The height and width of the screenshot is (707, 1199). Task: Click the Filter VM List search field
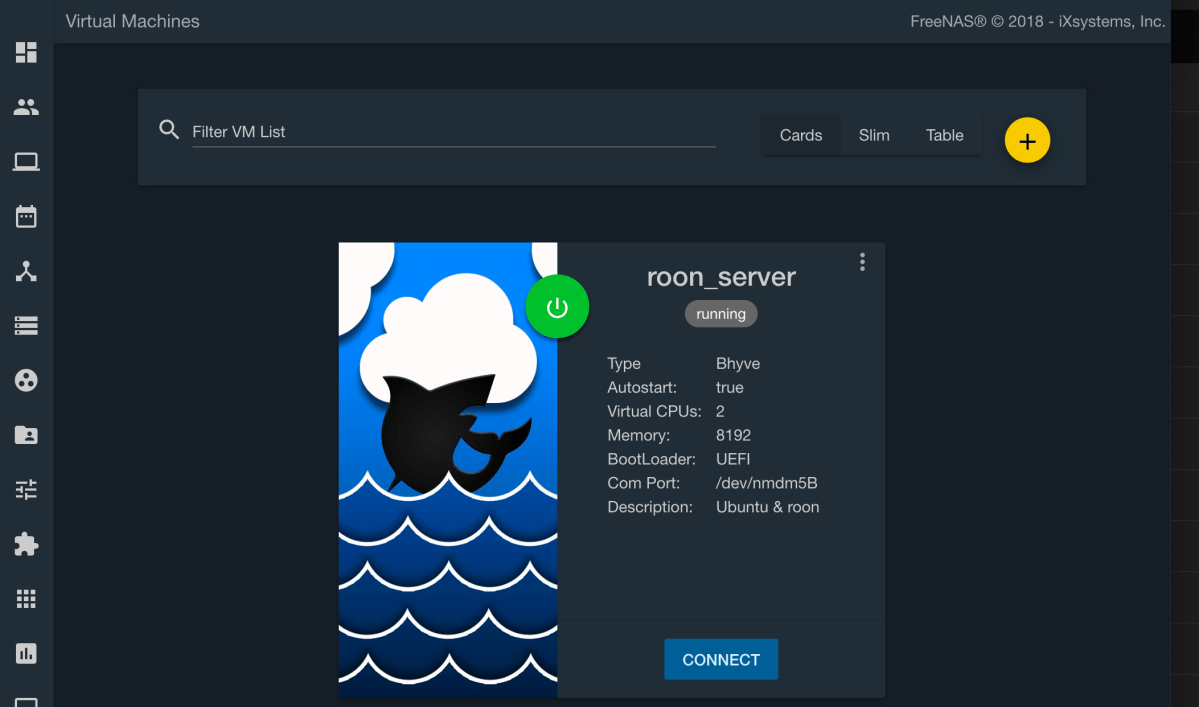[x=453, y=132]
